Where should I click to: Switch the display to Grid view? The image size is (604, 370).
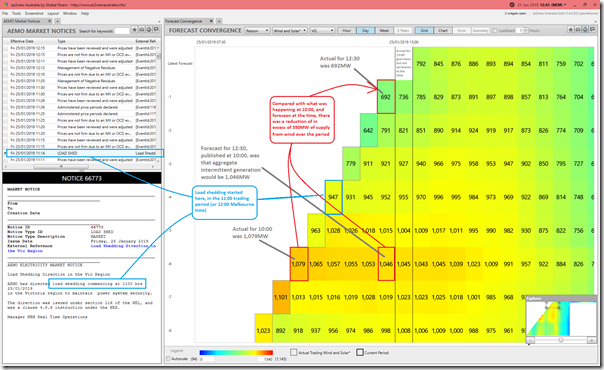point(424,30)
